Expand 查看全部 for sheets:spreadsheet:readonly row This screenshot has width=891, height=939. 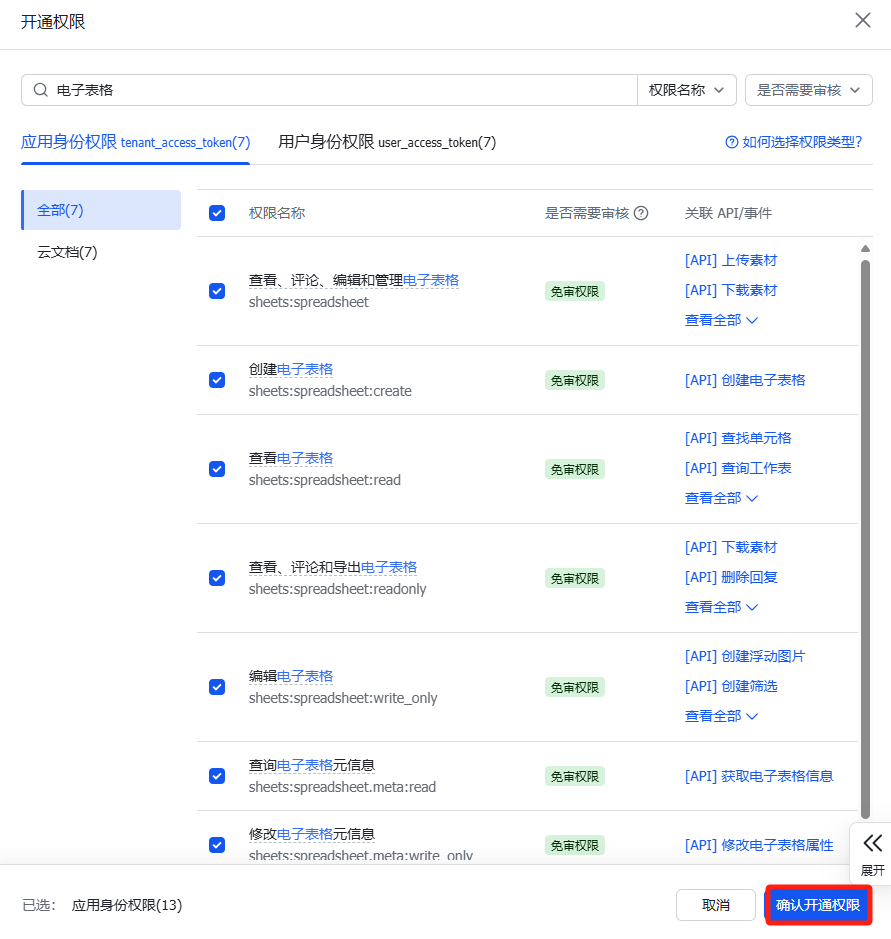(721, 607)
